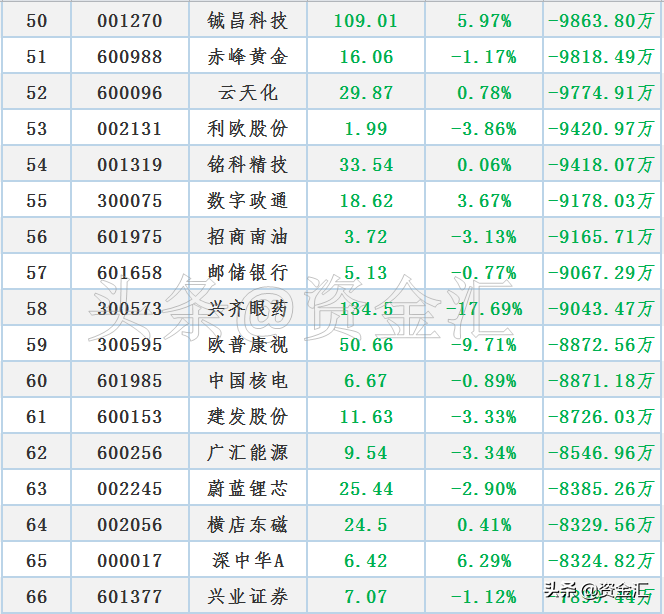Click price cell 25.44
Viewport: 664px width, 614px height.
tap(366, 489)
